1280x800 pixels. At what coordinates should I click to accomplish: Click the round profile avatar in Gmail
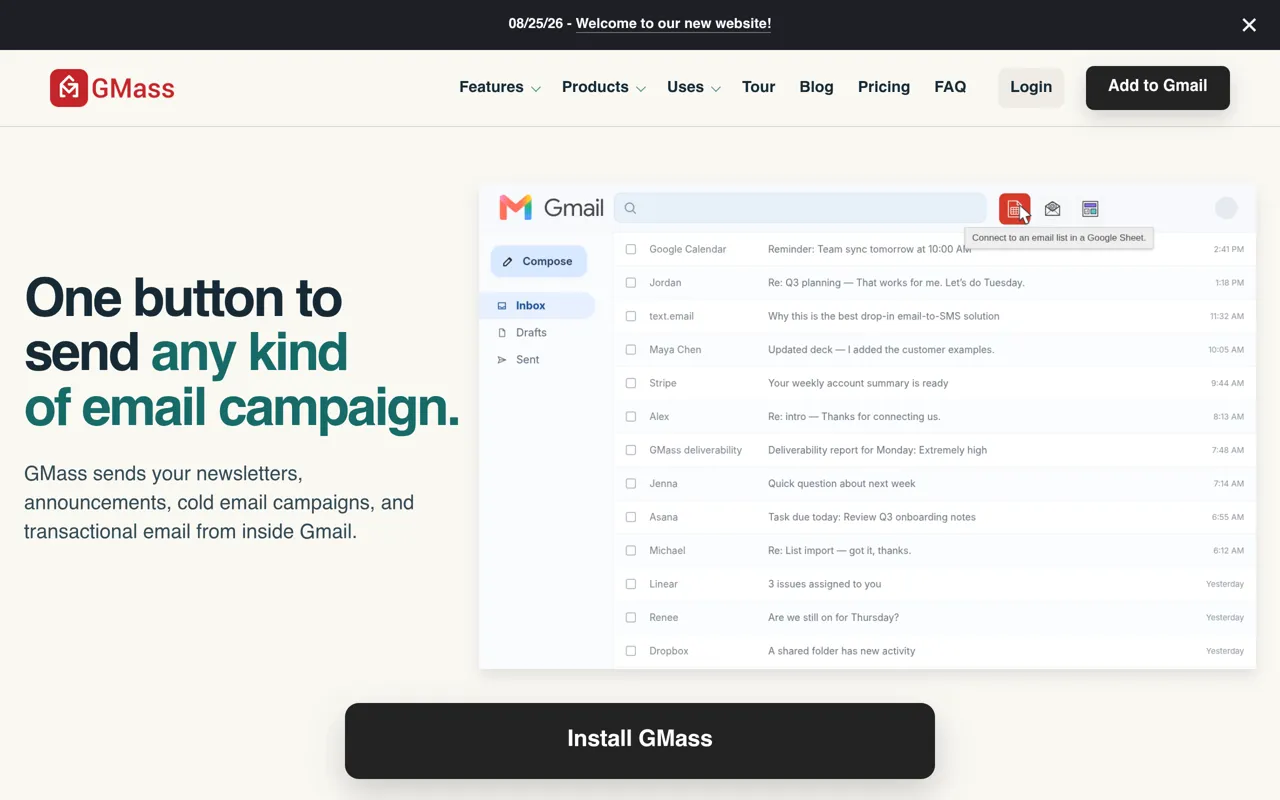tap(1226, 208)
